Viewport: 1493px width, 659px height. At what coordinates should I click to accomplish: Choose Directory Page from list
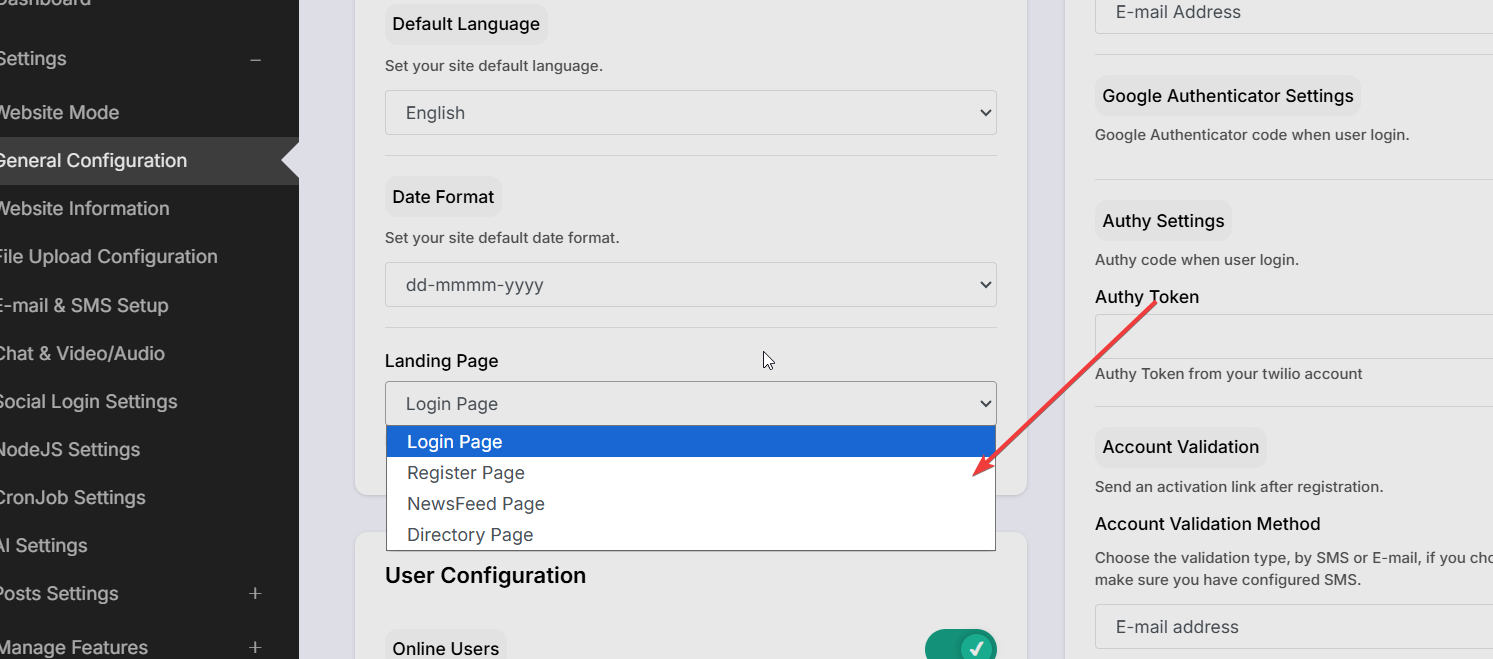(470, 535)
